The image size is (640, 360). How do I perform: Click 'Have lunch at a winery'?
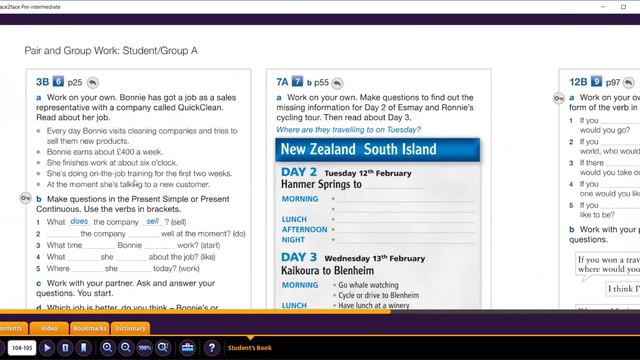(373, 305)
